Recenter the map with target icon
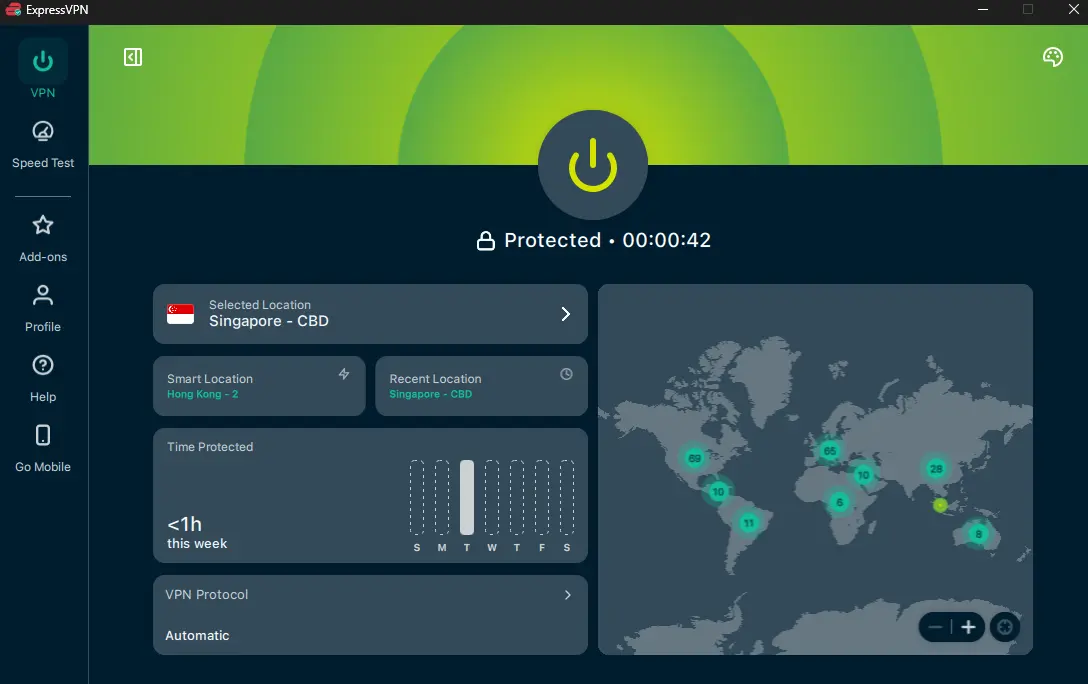This screenshot has width=1088, height=684. [1005, 627]
